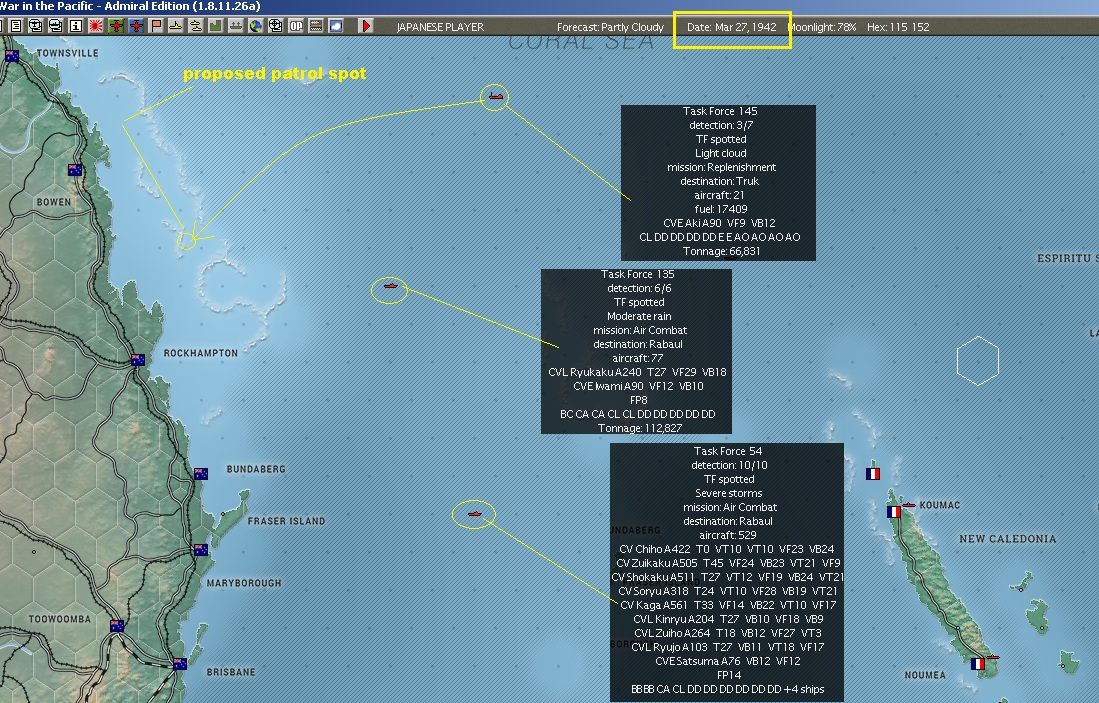Click the 'FRASER ISLAND' map label
1099x703 pixels.
coord(286,521)
